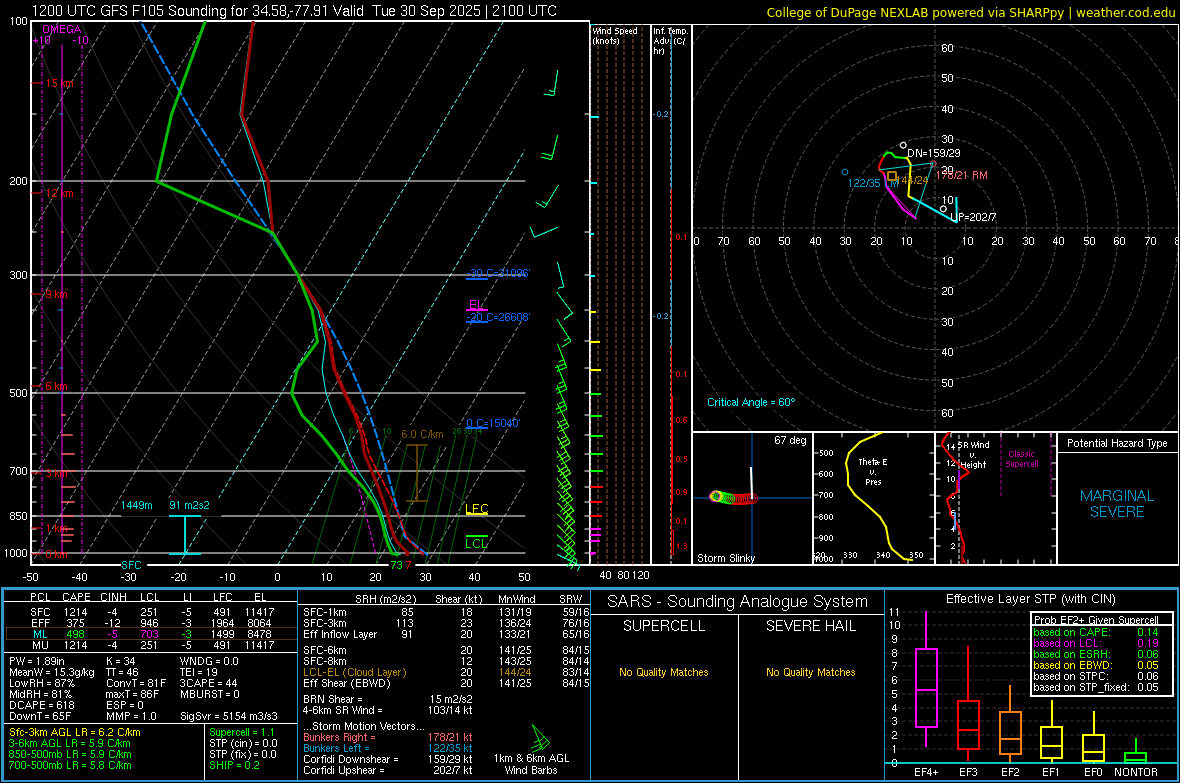Click the 67 deg slinky tilt value
1180x783 pixels.
(790, 440)
